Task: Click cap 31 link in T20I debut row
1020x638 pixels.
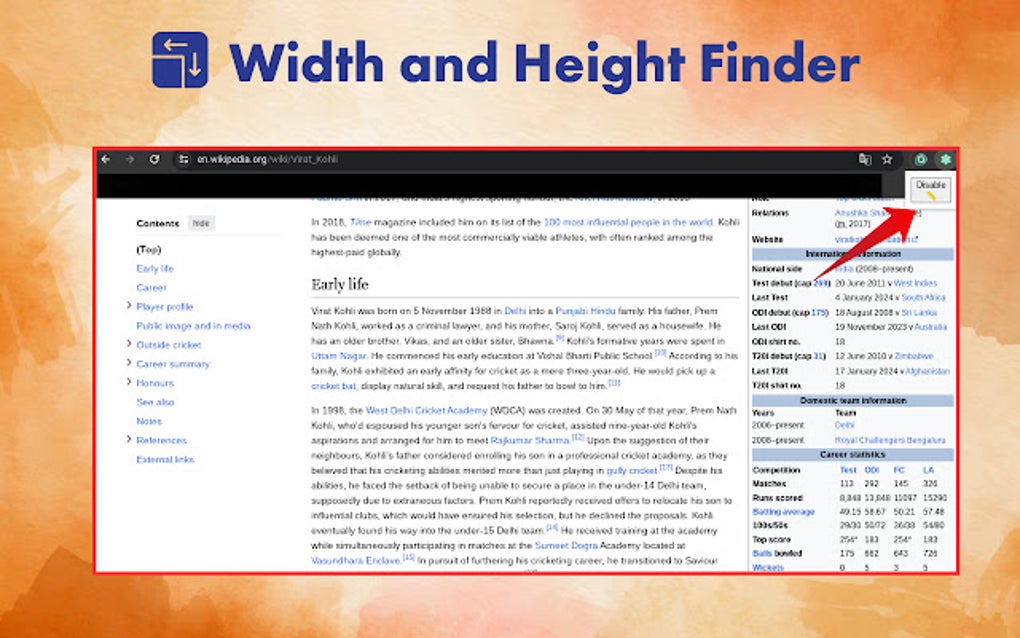Action: pos(820,356)
